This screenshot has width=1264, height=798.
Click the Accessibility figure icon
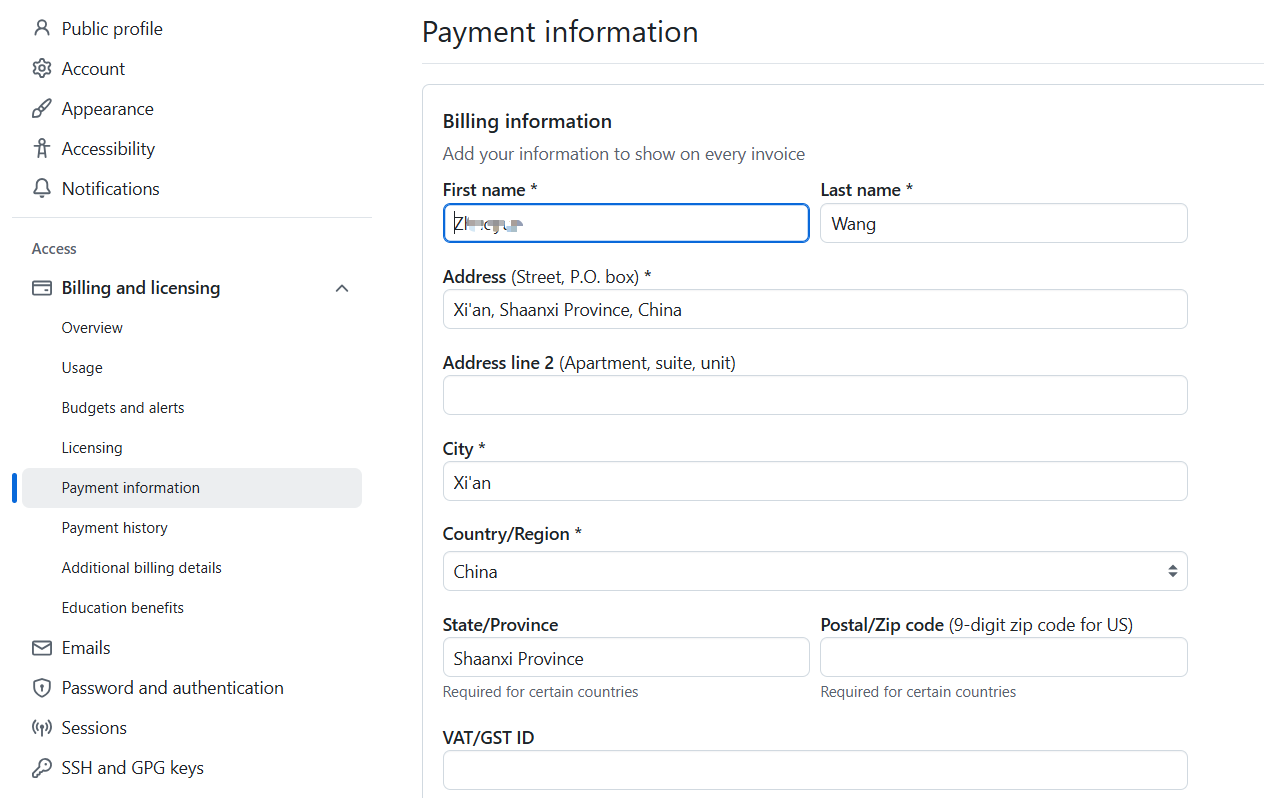pos(41,148)
